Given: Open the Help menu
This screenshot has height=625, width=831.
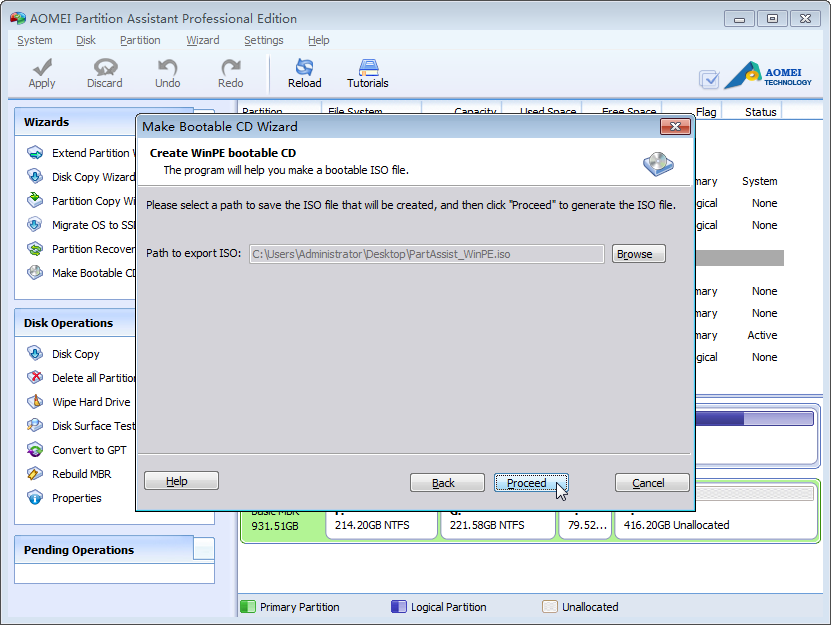Looking at the screenshot, I should [319, 40].
